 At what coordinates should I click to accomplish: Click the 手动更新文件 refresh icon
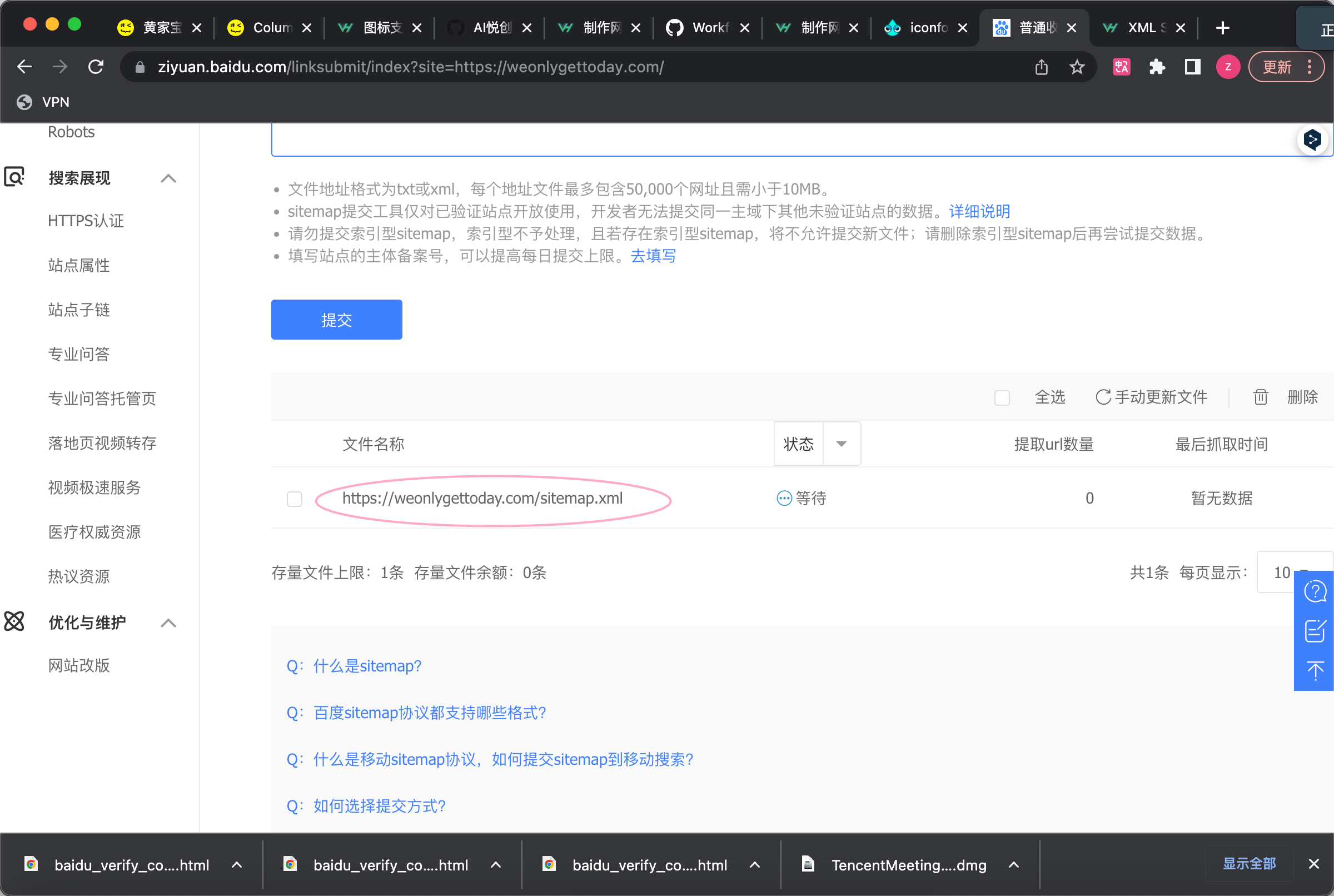click(1103, 397)
